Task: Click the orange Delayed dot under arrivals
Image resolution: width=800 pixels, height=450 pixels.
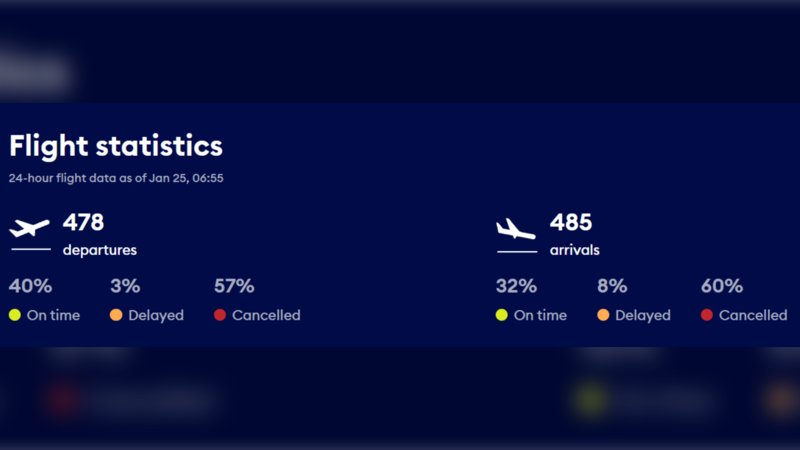Action: click(603, 315)
